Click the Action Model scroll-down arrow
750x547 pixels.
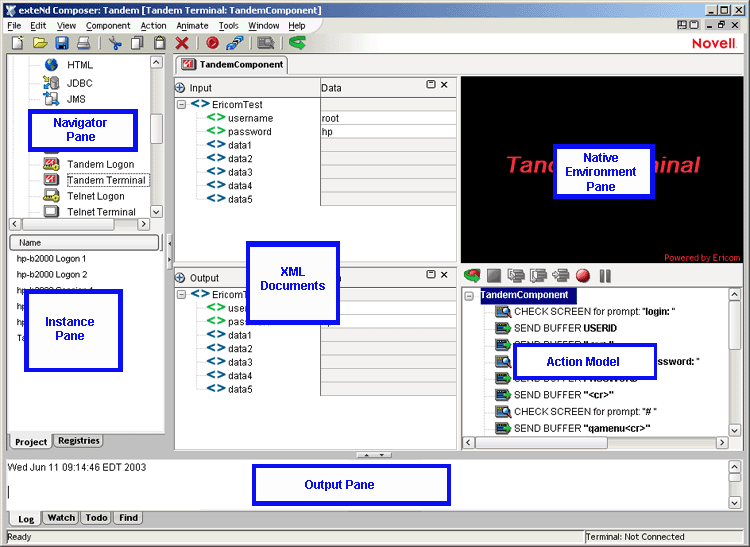pyautogui.click(x=735, y=430)
